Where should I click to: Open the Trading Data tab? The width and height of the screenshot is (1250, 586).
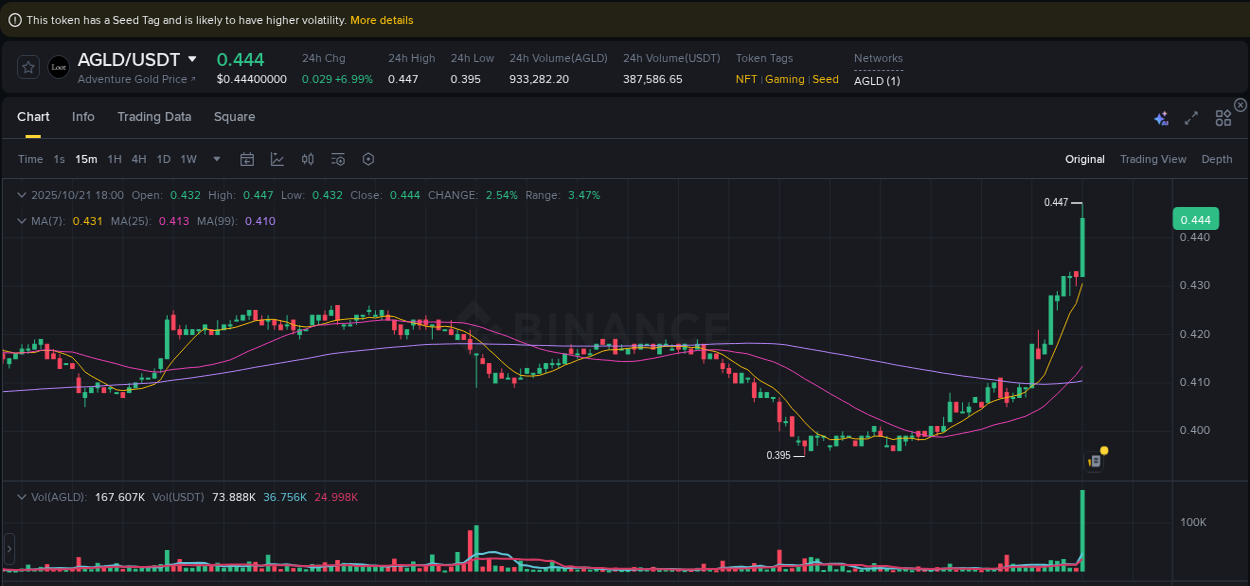coord(154,117)
